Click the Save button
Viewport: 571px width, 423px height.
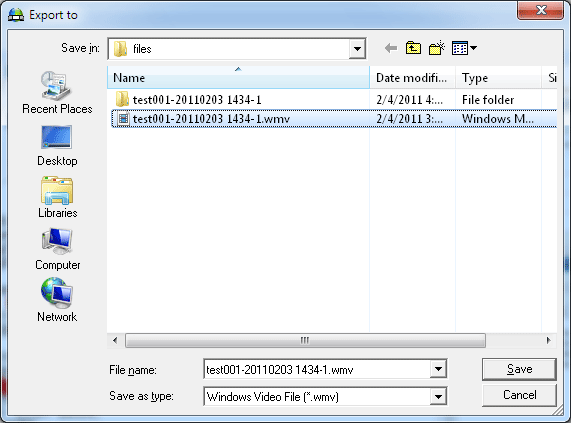pyautogui.click(x=519, y=369)
